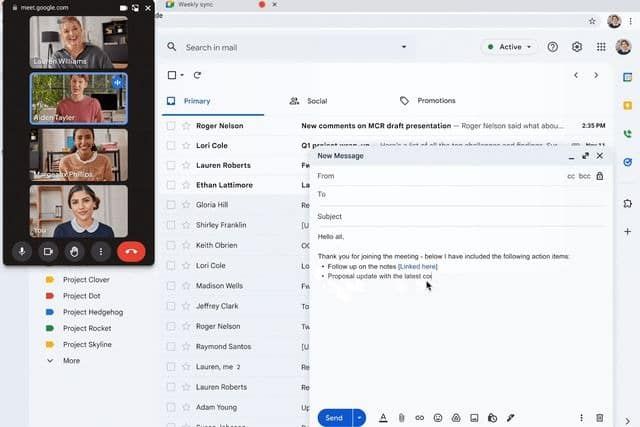Open the Active status dropdown

(x=508, y=47)
